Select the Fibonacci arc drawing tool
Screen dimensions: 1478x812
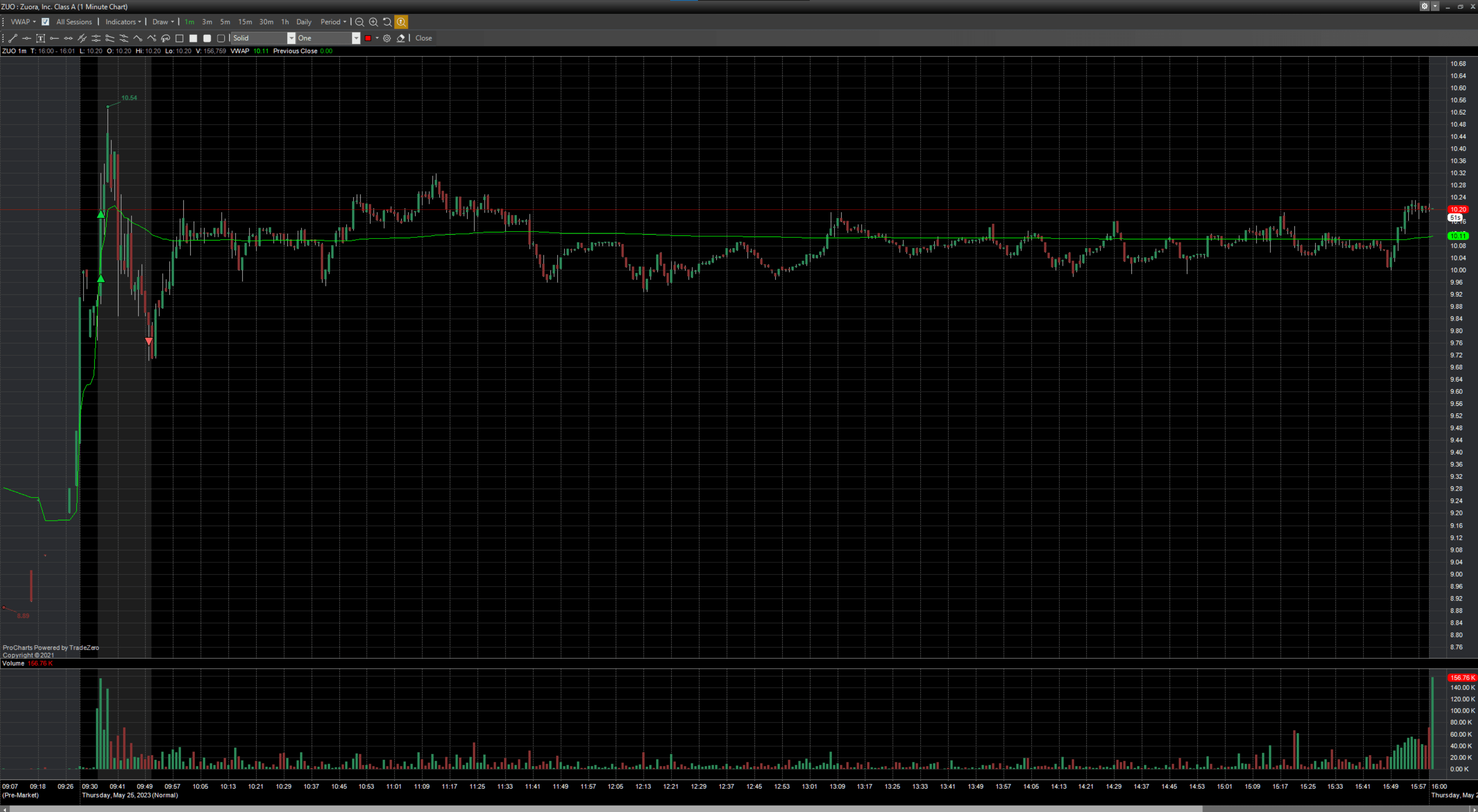click(x=165, y=39)
